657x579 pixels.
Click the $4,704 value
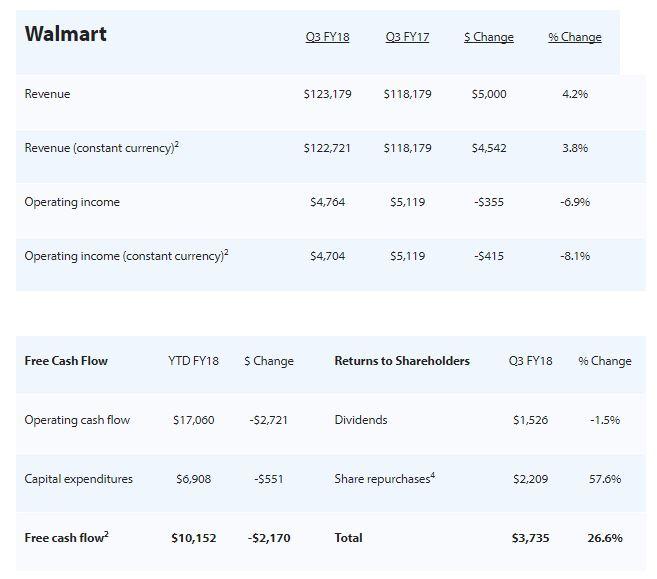pyautogui.click(x=327, y=256)
